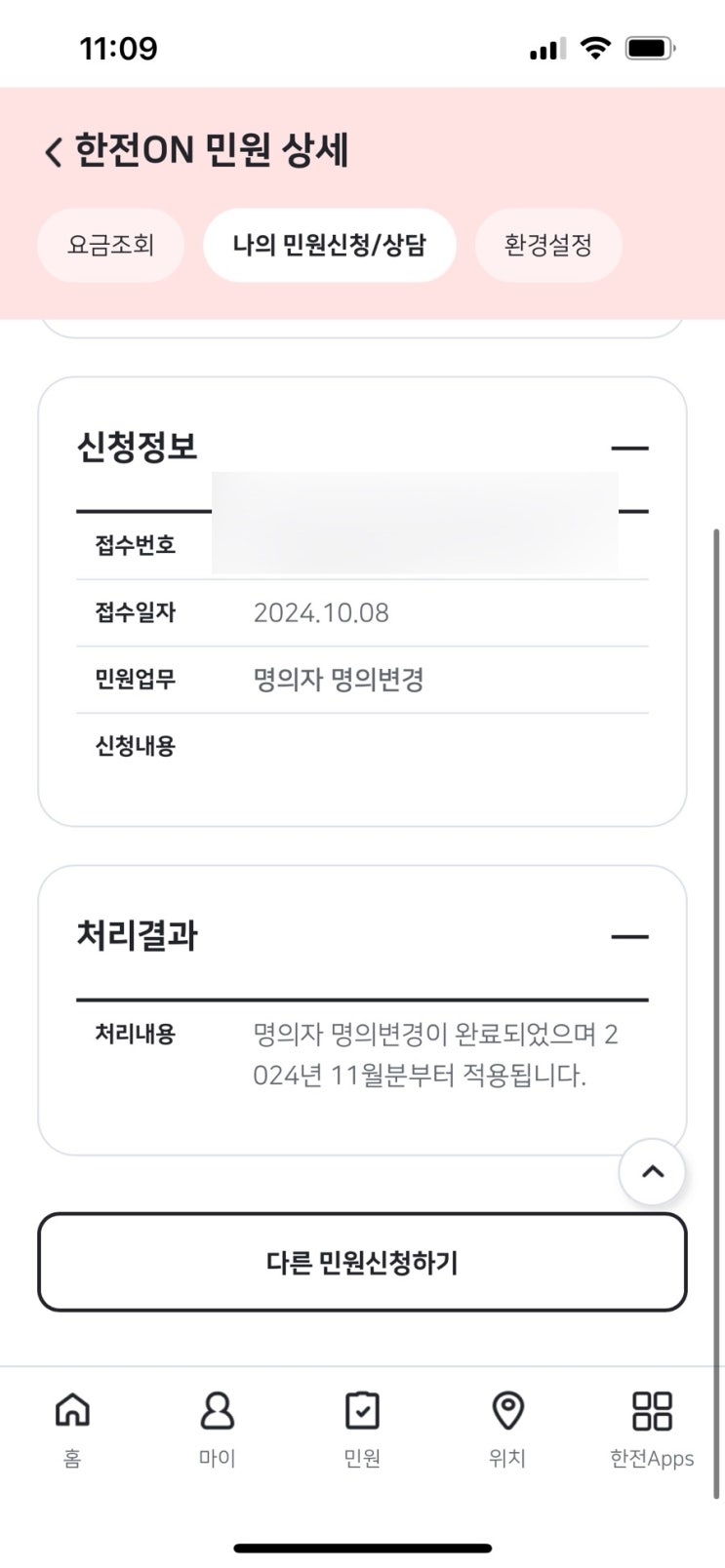The image size is (725, 1568).
Task: Click the vertical scrollbar on the right
Action: [716, 1014]
